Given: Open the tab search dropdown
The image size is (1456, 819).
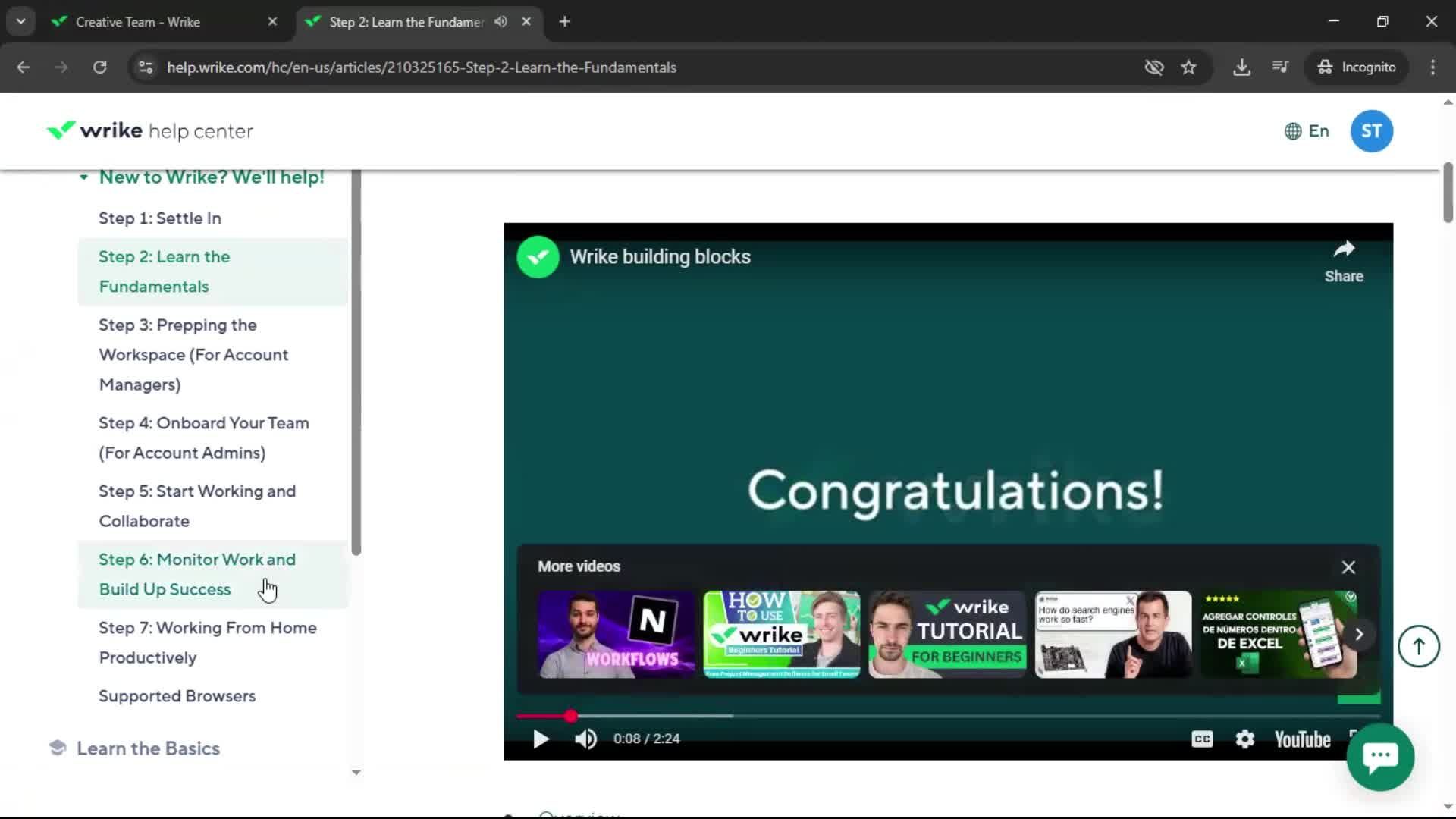Looking at the screenshot, I should tap(21, 22).
